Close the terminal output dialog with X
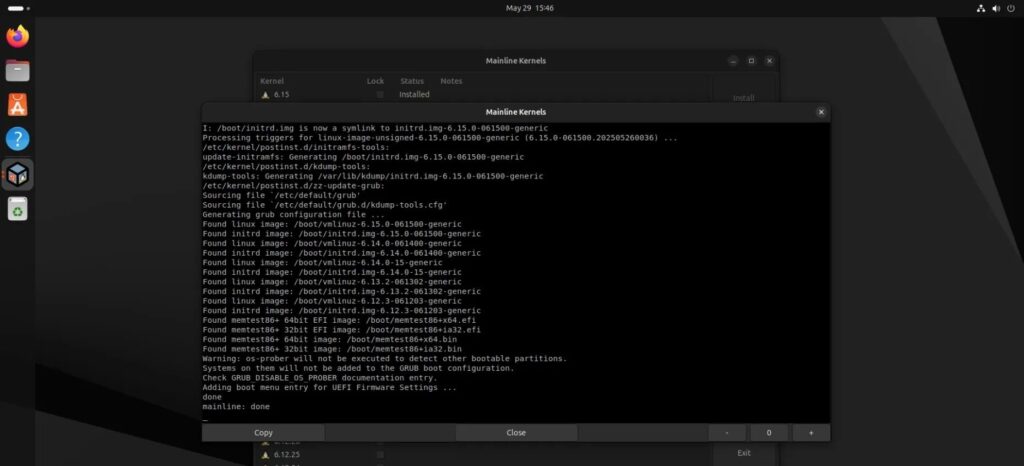Viewport: 1024px width, 466px height. coord(821,112)
